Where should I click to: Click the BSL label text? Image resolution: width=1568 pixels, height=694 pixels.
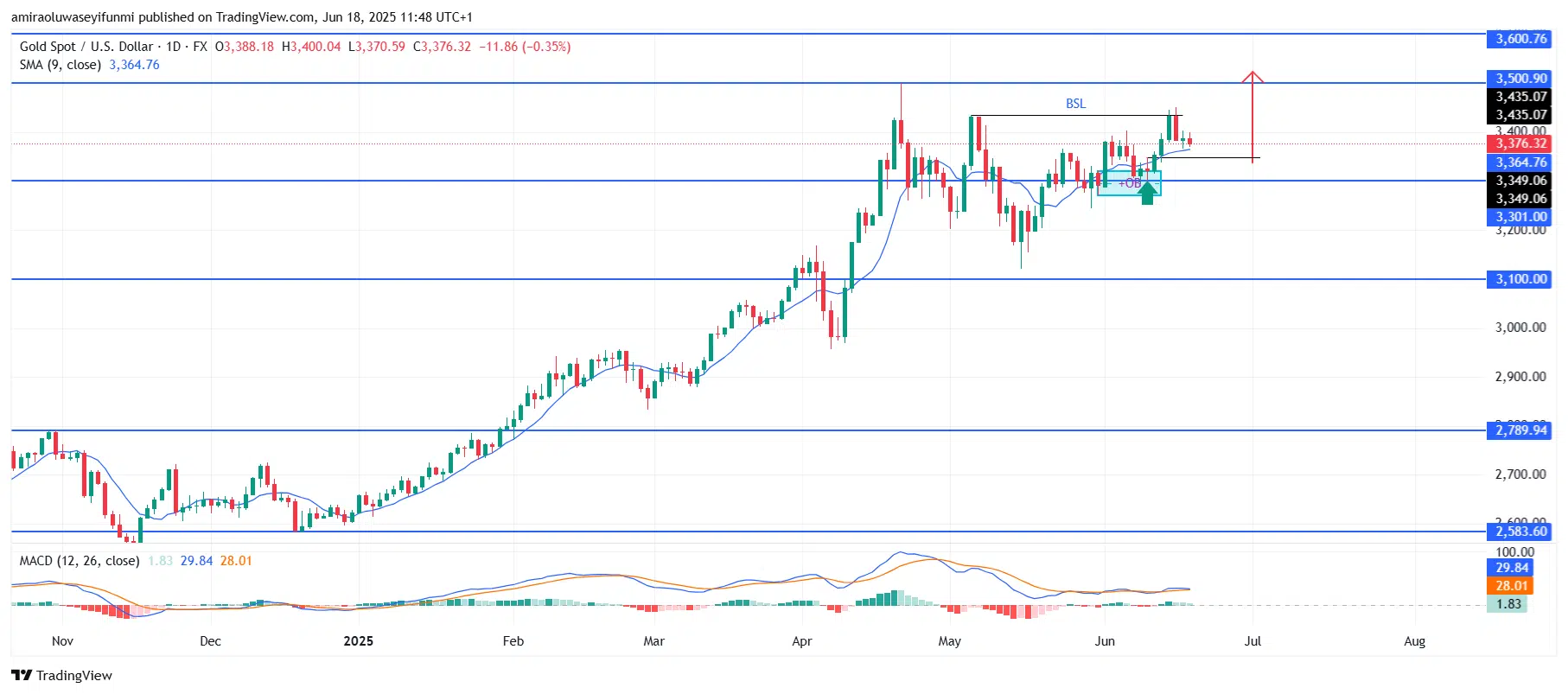coord(1075,104)
